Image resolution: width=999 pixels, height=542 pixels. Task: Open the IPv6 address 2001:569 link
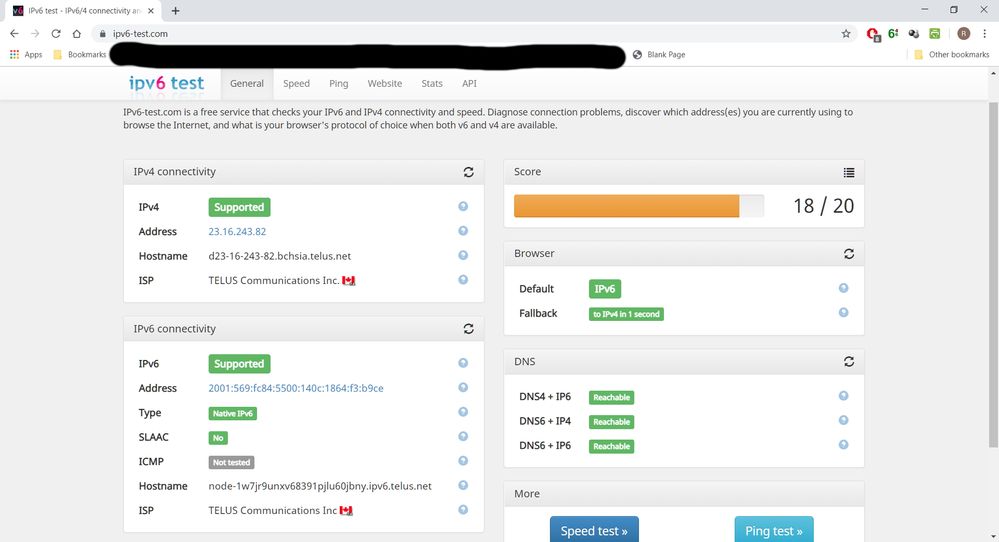(296, 388)
